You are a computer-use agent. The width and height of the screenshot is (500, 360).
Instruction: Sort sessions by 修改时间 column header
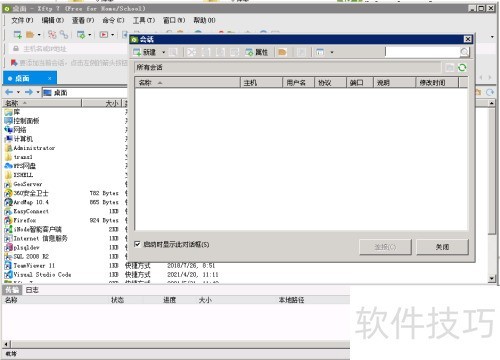click(x=437, y=82)
